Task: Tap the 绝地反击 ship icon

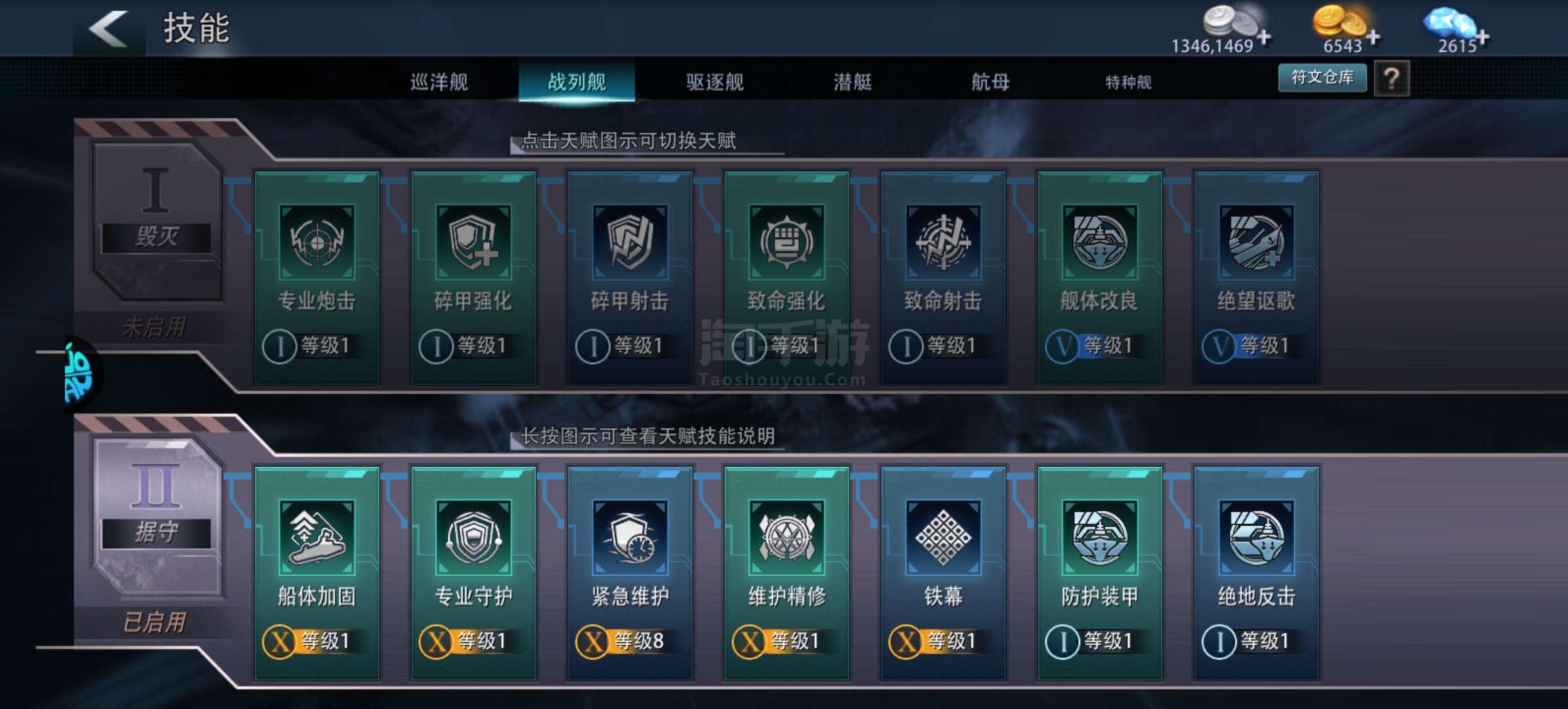Action: [x=1257, y=537]
